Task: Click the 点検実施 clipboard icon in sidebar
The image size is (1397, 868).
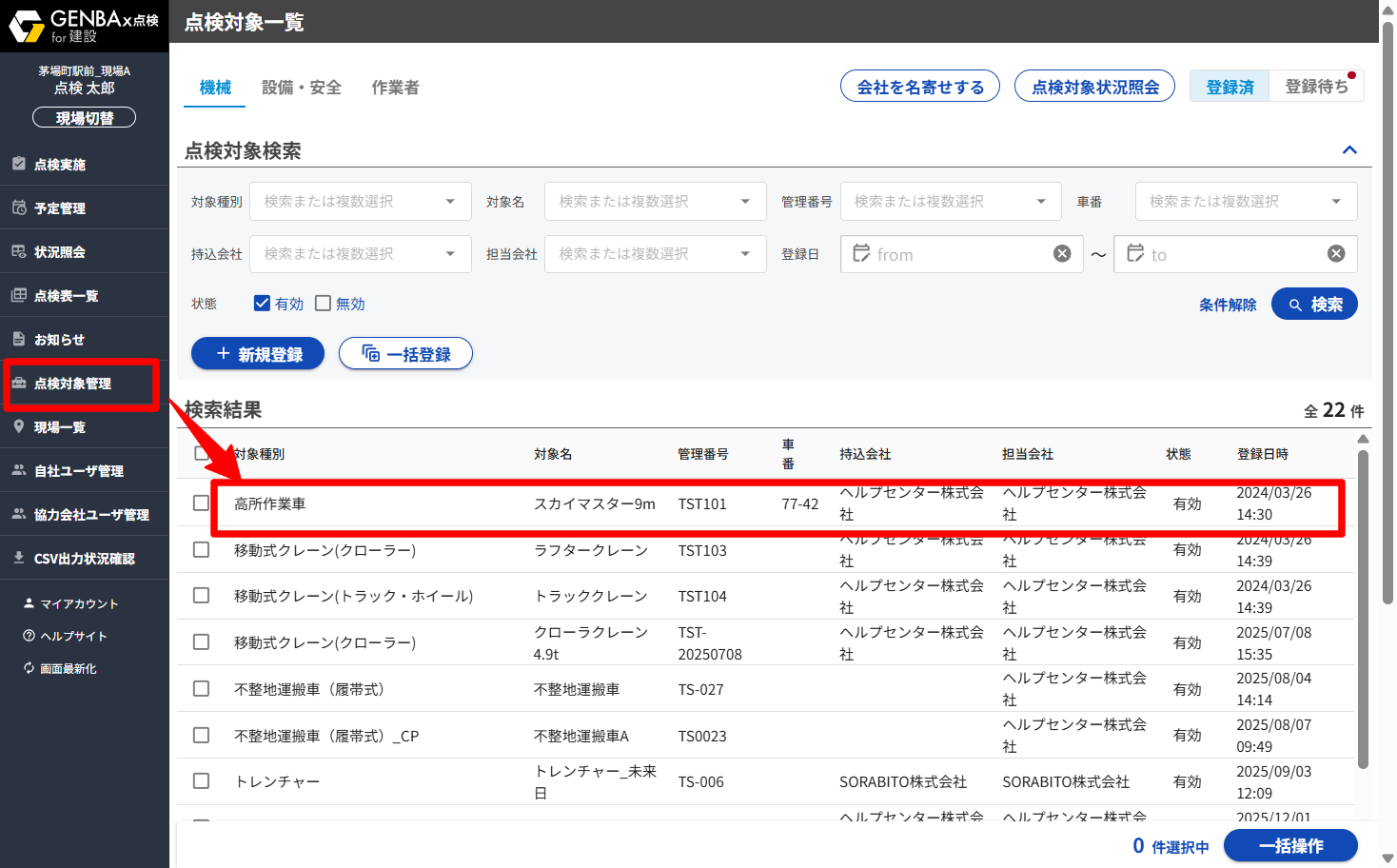Action: tap(19, 164)
